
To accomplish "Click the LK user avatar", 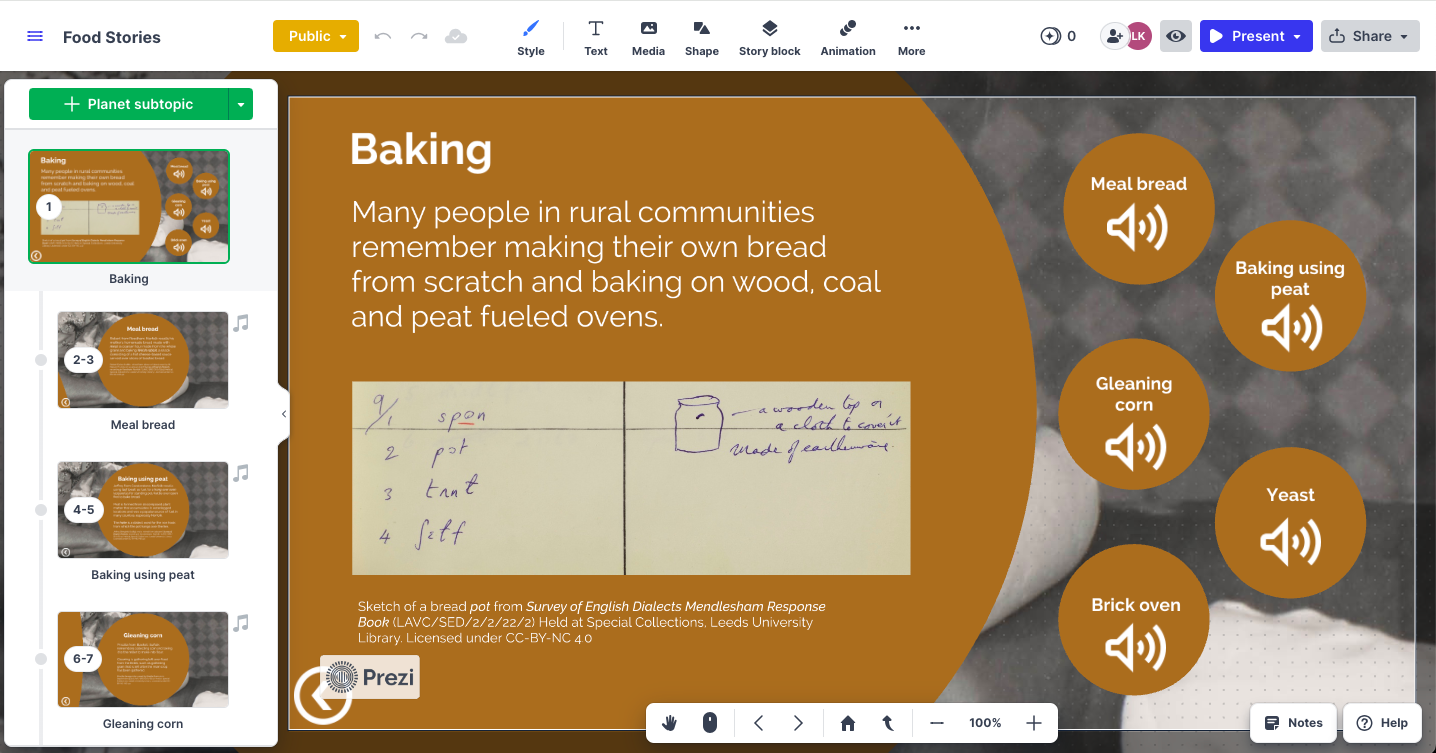I will click(x=1139, y=36).
